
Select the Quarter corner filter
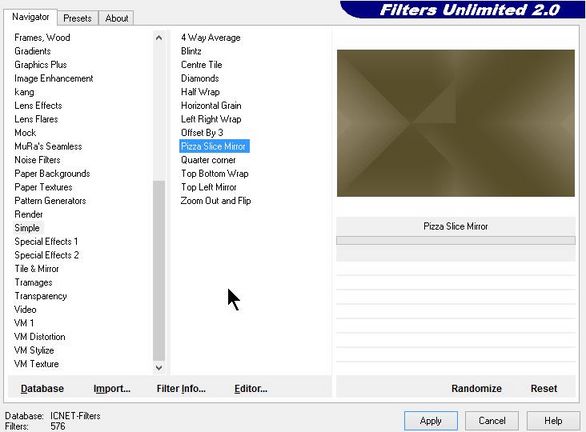click(x=209, y=160)
